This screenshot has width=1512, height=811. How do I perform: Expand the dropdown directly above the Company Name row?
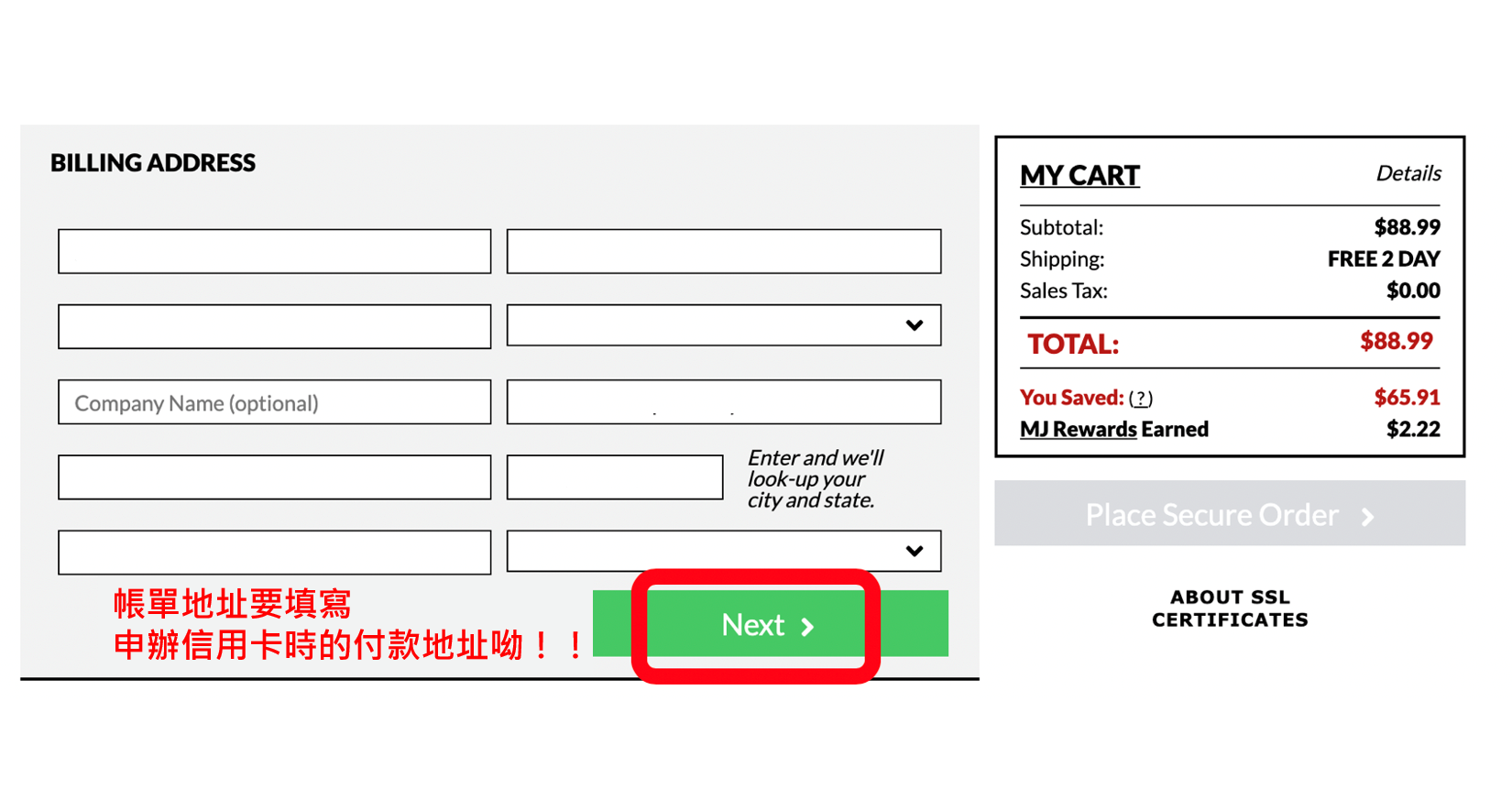tap(723, 325)
